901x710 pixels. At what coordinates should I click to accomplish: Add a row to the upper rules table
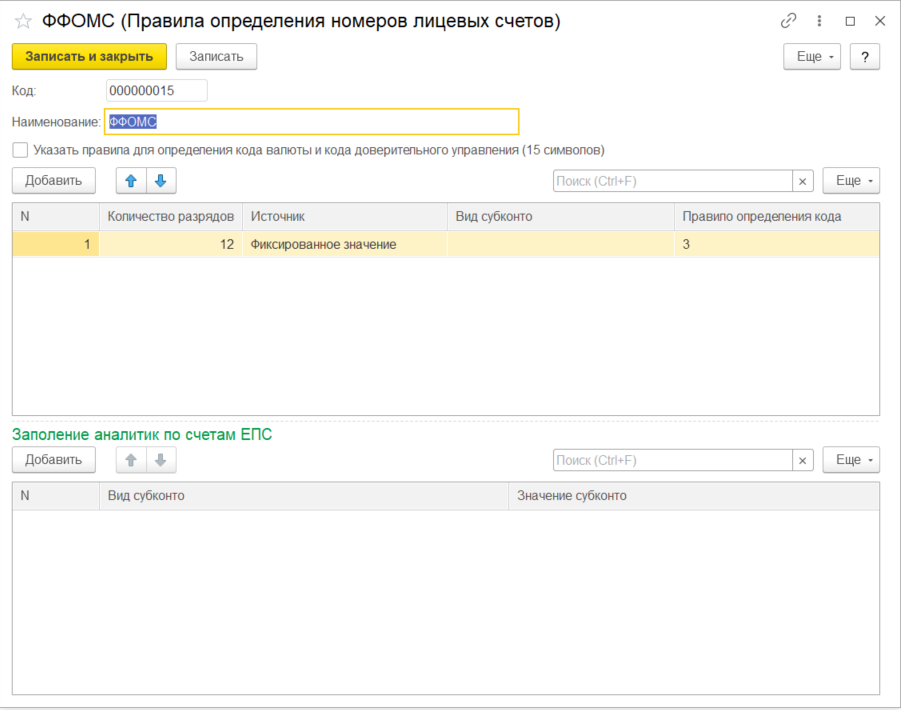coord(53,180)
